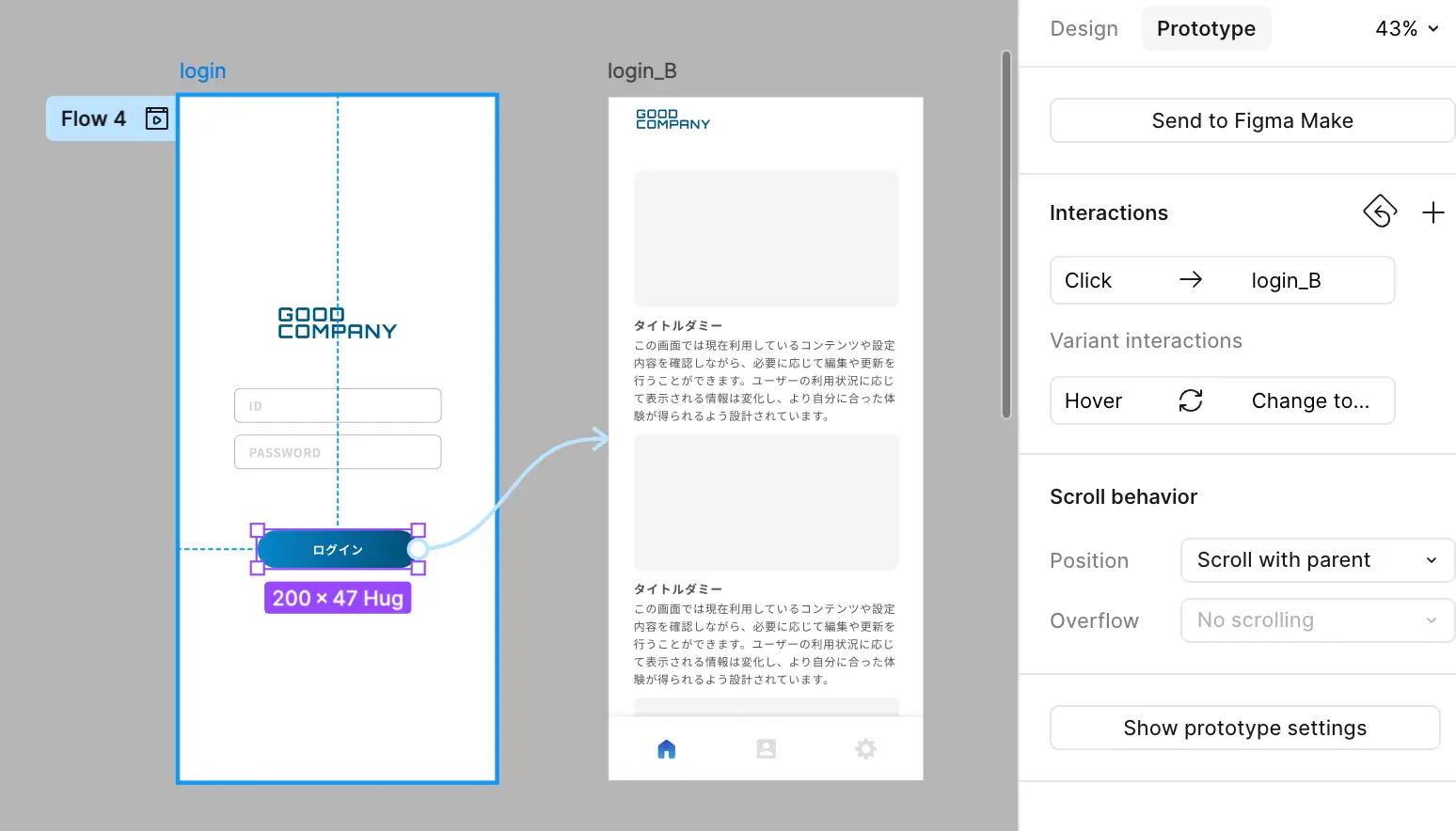Open the Click to login_B interaction
Image resolution: width=1456 pixels, height=831 pixels.
click(x=1222, y=281)
